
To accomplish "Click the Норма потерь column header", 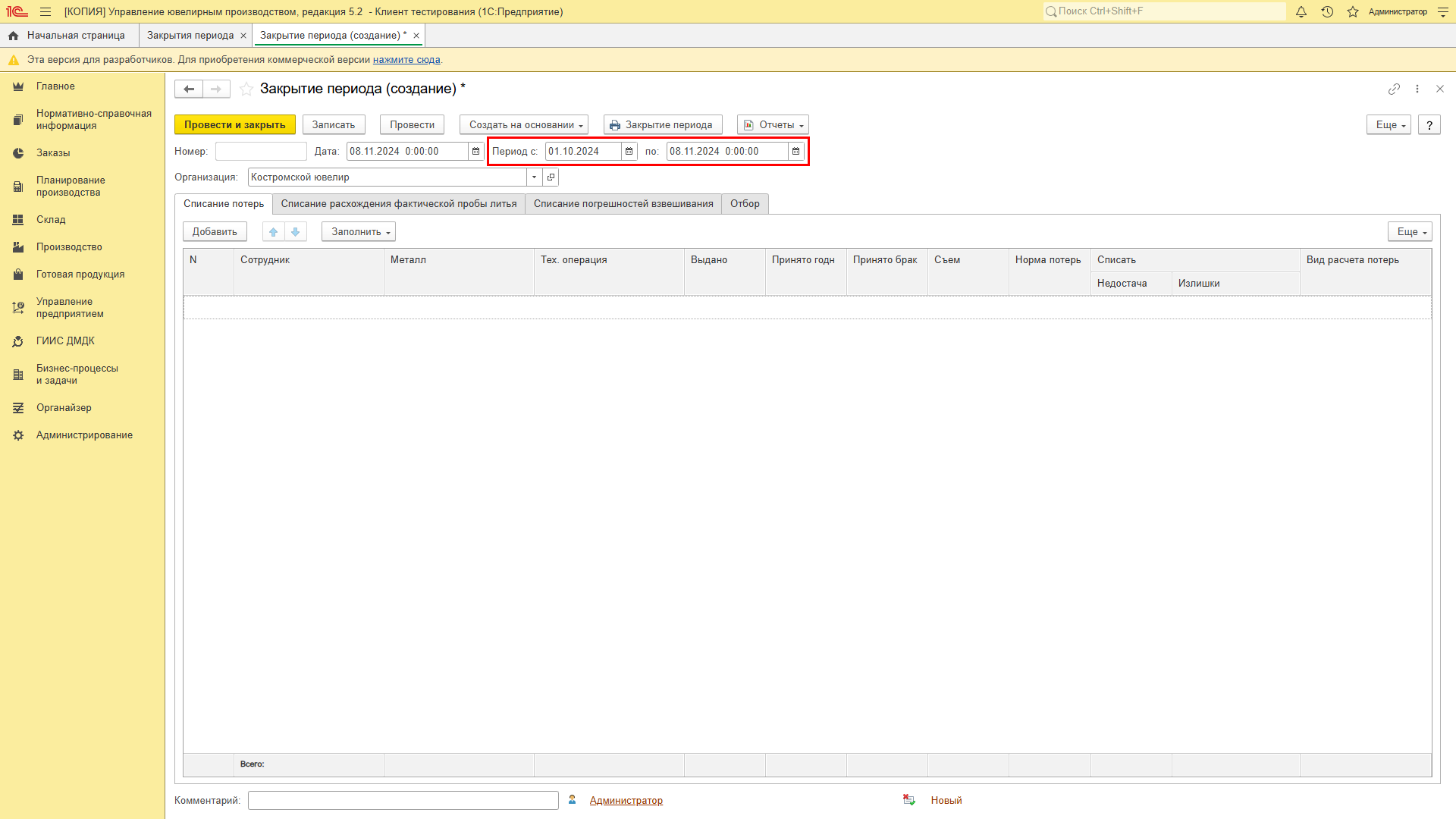I will click(x=1050, y=271).
